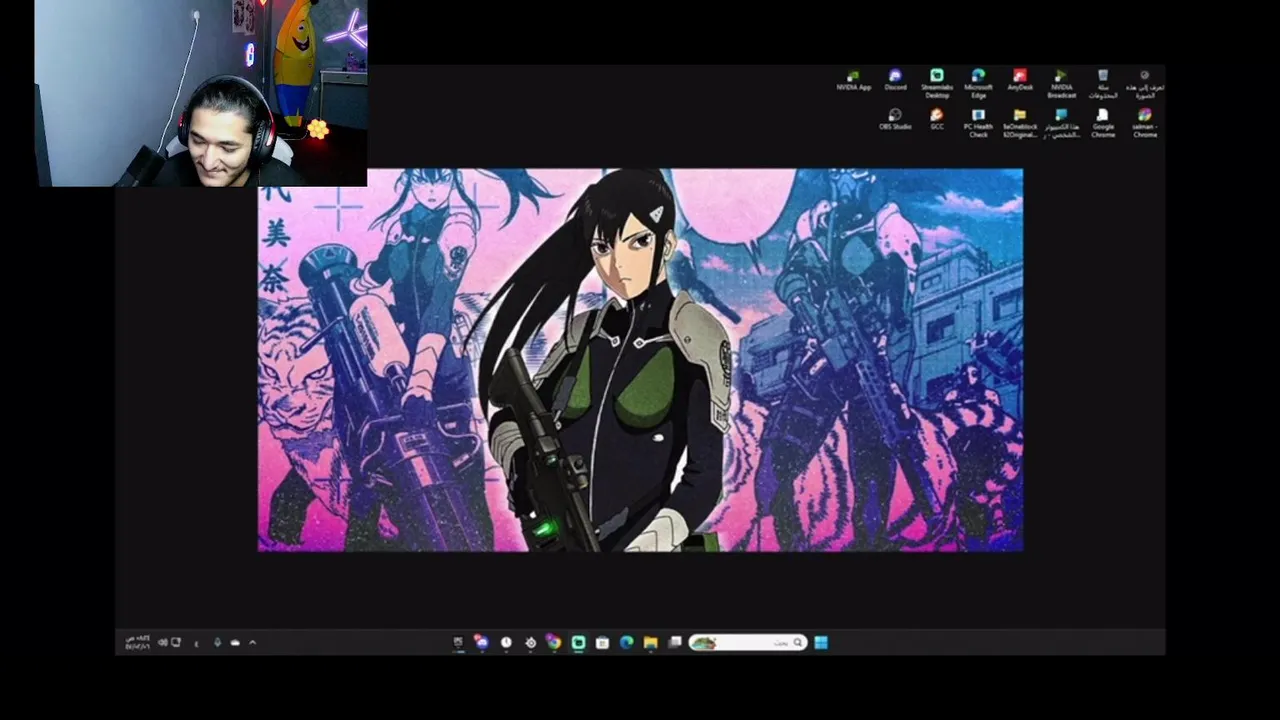The width and height of the screenshot is (1280, 720).
Task: Open the clock app on the taskbar
Action: point(506,642)
